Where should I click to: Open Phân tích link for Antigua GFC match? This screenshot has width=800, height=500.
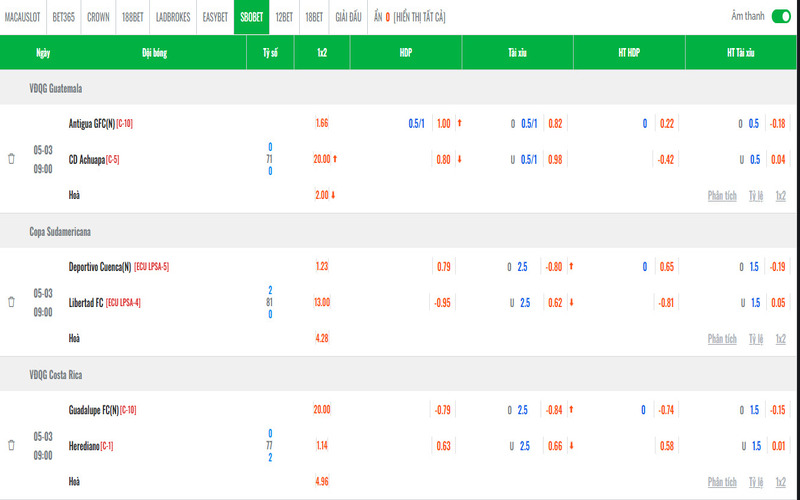[722, 196]
